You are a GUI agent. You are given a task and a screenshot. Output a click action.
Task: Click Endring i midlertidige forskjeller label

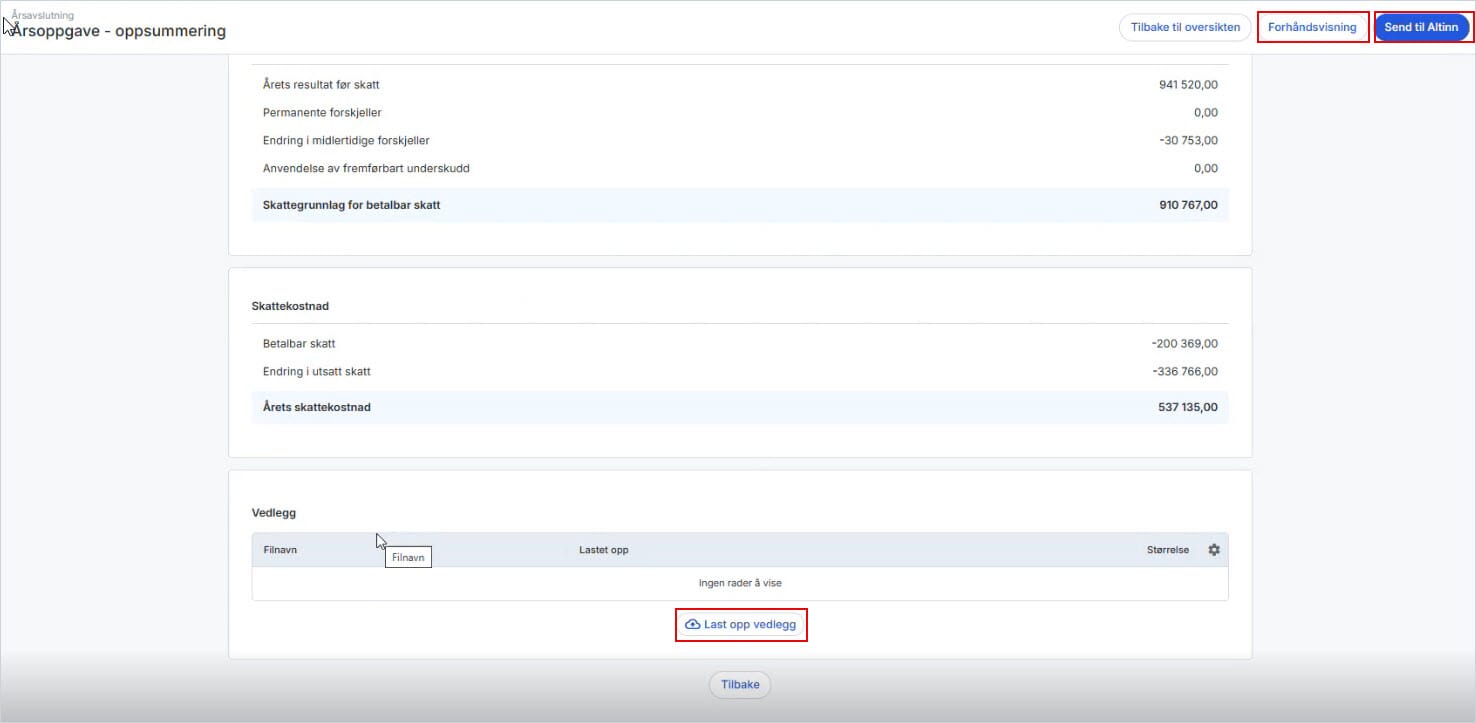click(346, 141)
